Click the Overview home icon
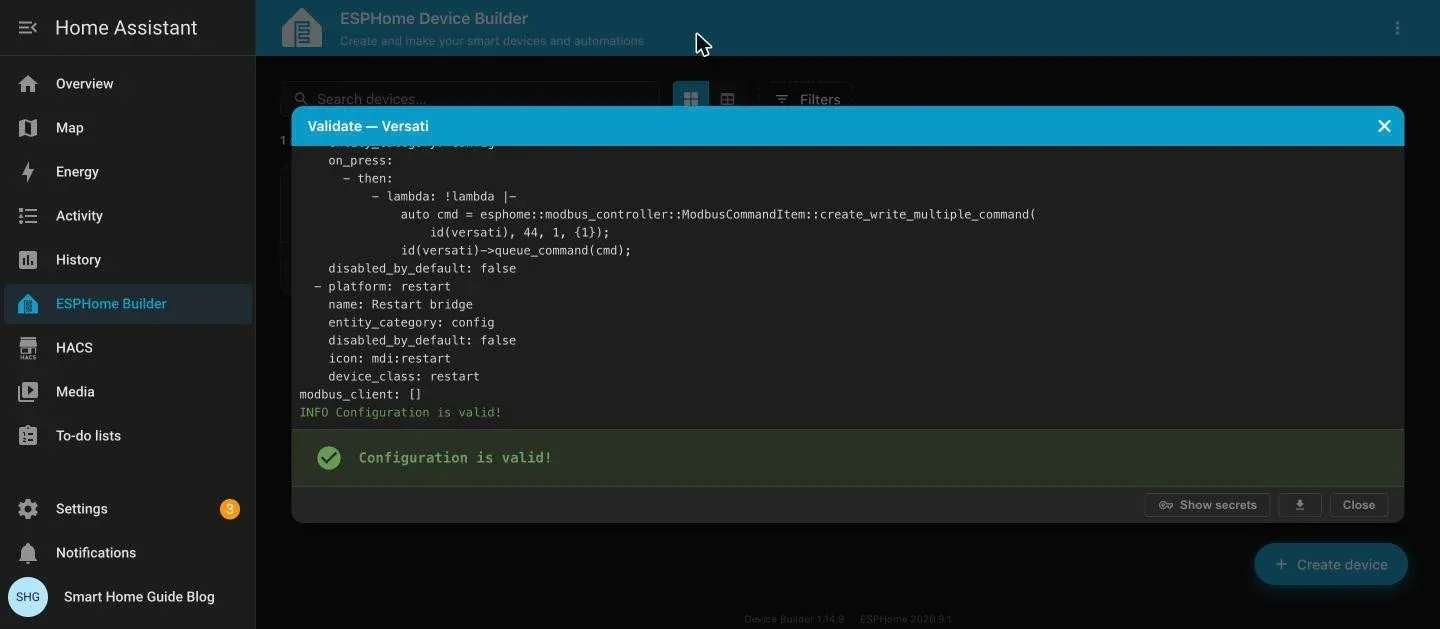Viewport: 1440px width, 629px height. point(28,84)
